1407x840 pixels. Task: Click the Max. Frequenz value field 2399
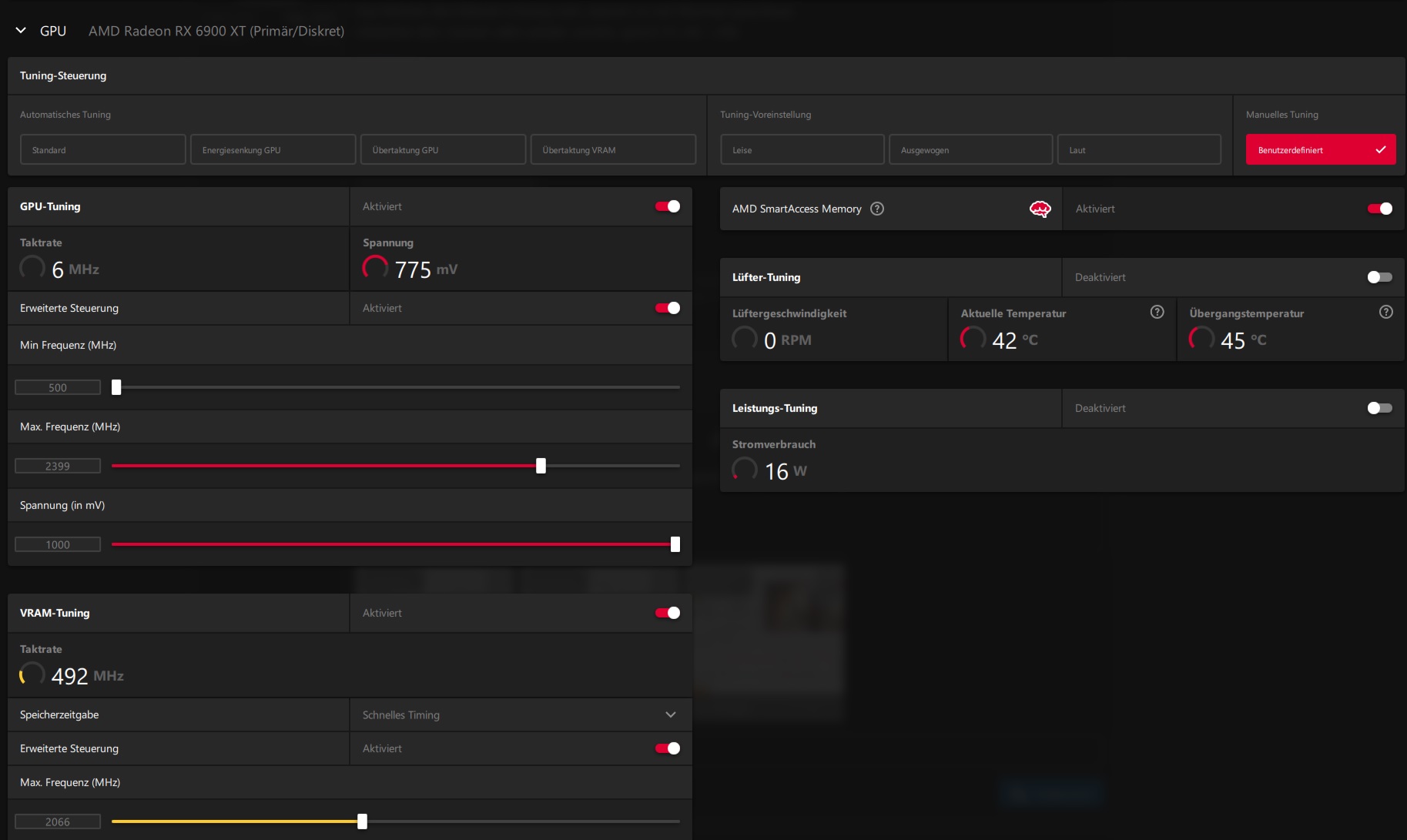pyautogui.click(x=58, y=466)
